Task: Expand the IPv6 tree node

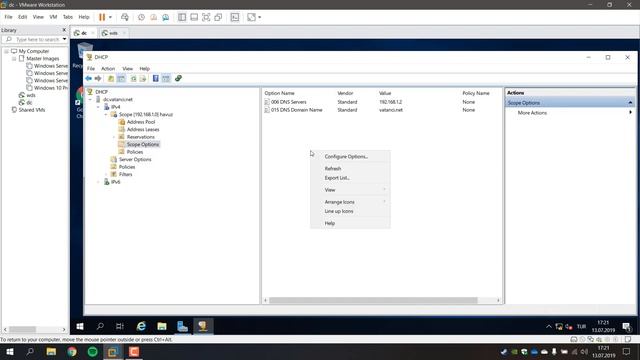Action: (98, 182)
